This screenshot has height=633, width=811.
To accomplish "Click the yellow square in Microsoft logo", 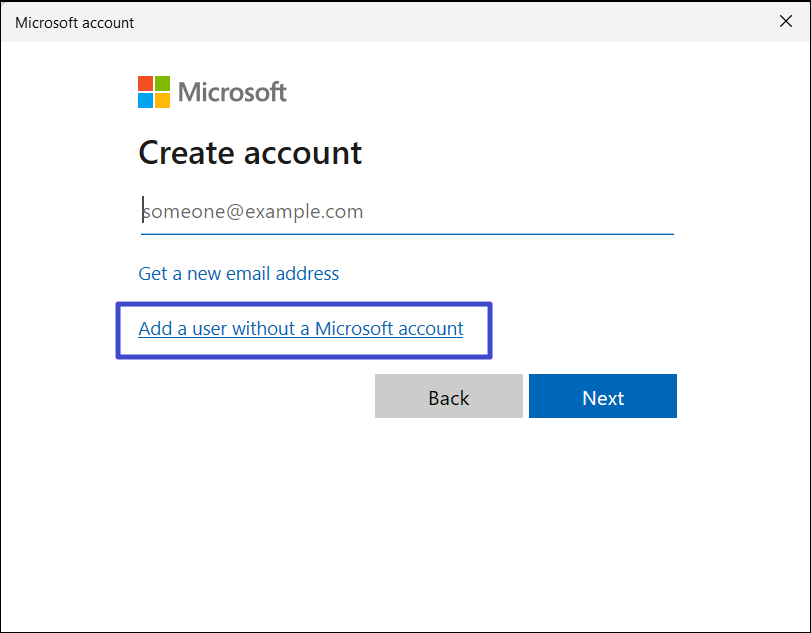I will coord(162,100).
